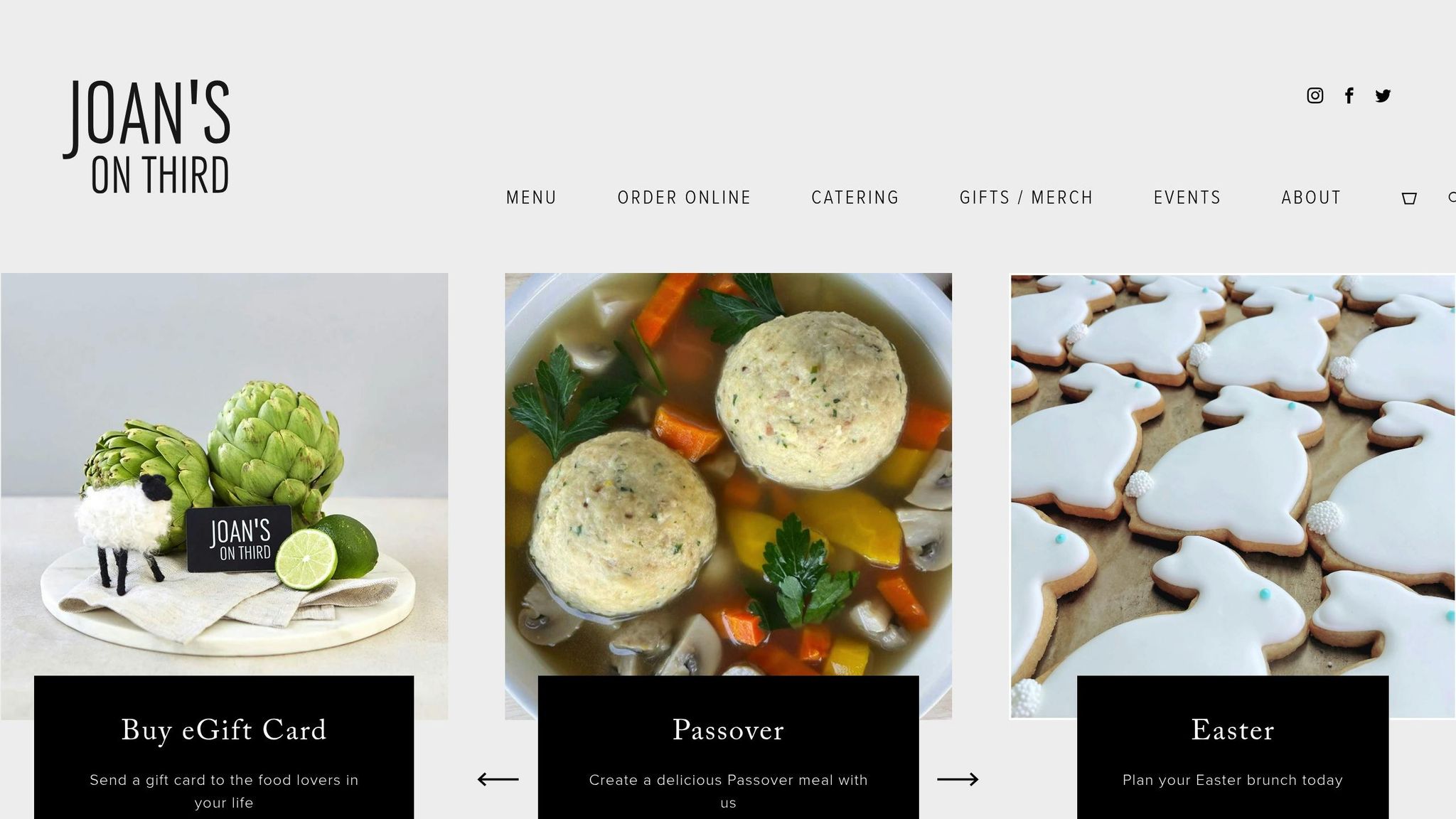Open the Instagram social icon
This screenshot has height=819, width=1456.
point(1315,95)
